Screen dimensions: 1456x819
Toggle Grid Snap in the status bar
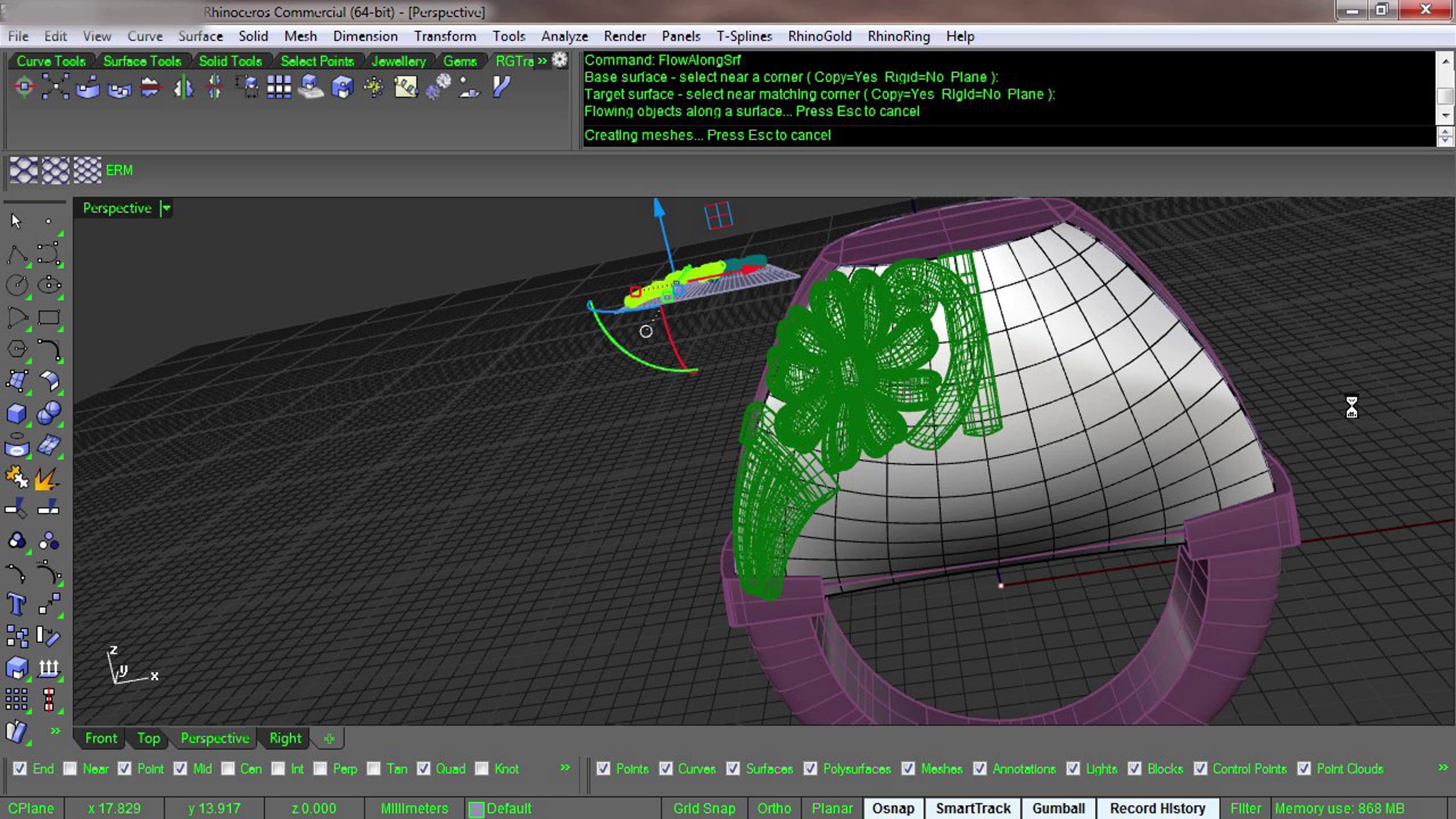tap(704, 809)
